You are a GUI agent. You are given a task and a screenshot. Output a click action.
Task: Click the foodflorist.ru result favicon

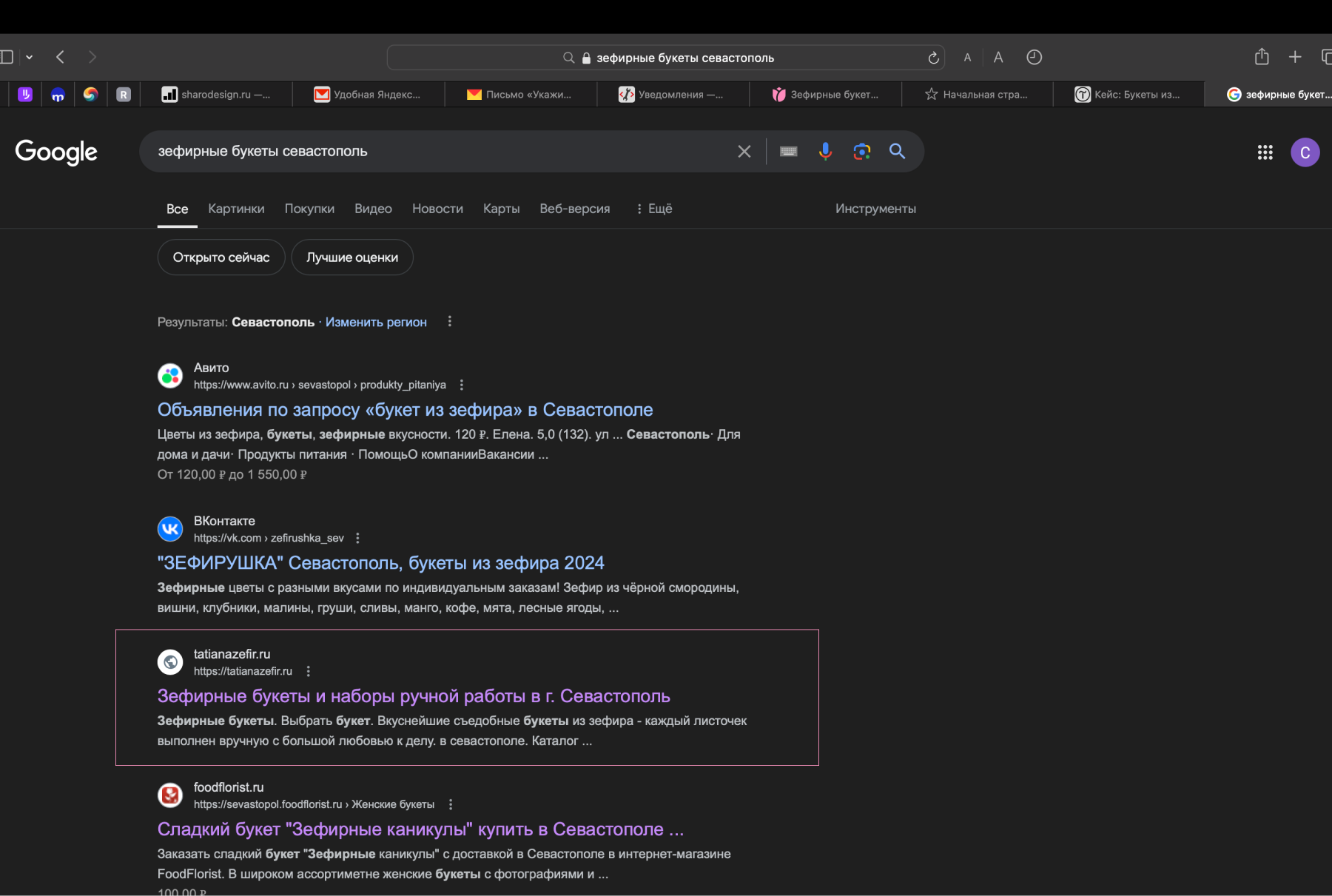tap(170, 795)
